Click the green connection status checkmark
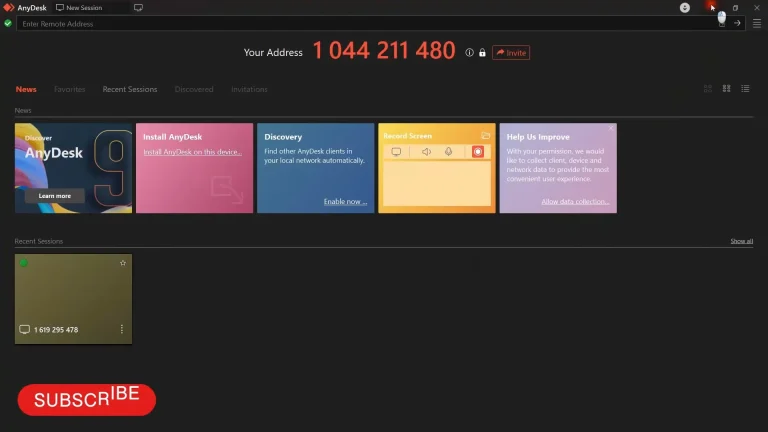This screenshot has width=768, height=432. click(x=8, y=23)
